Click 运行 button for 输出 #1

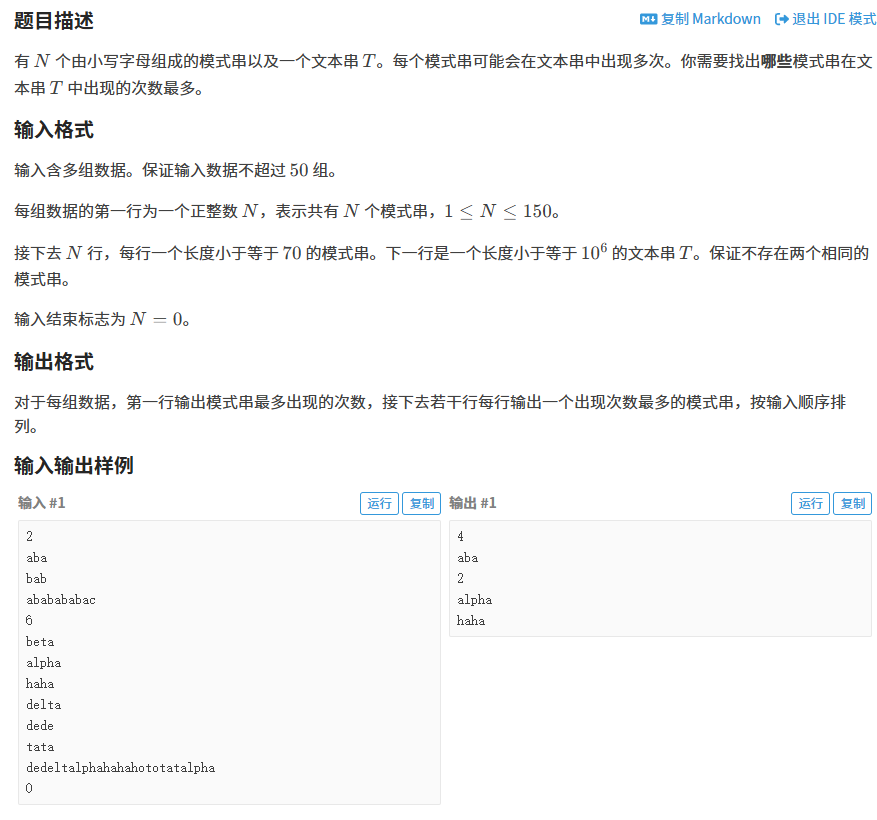click(810, 503)
